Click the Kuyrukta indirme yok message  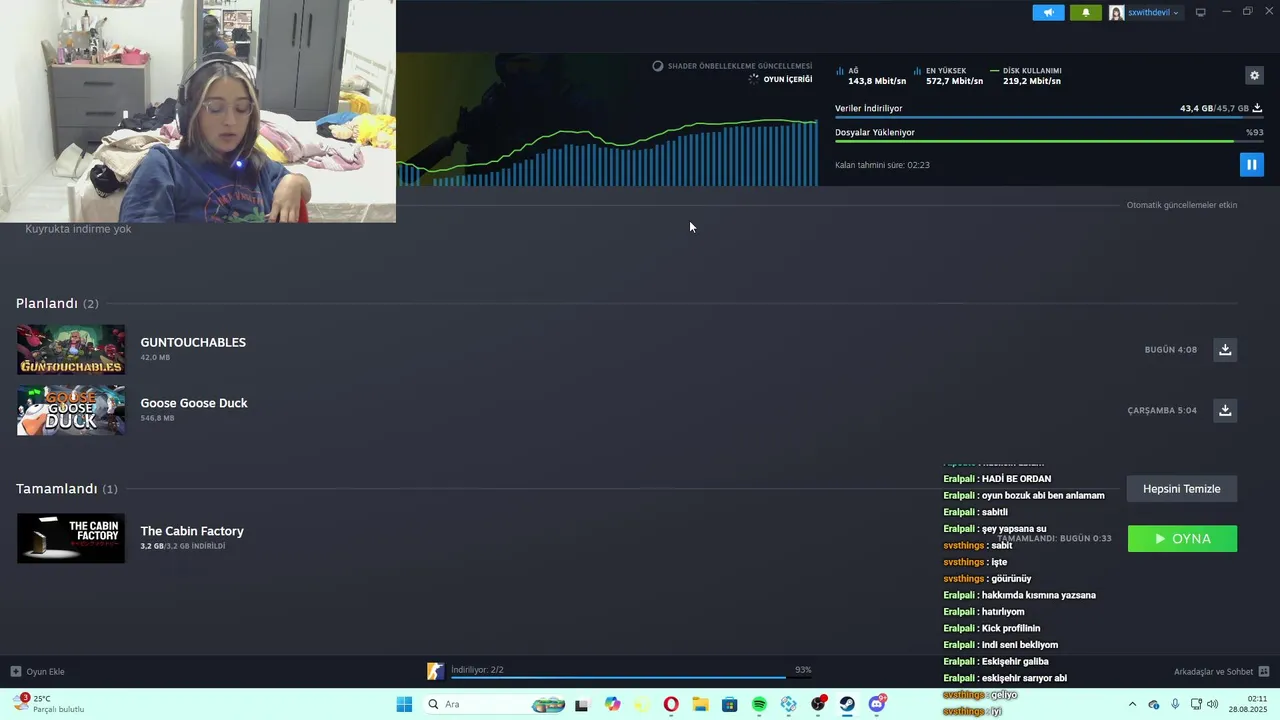tap(78, 229)
